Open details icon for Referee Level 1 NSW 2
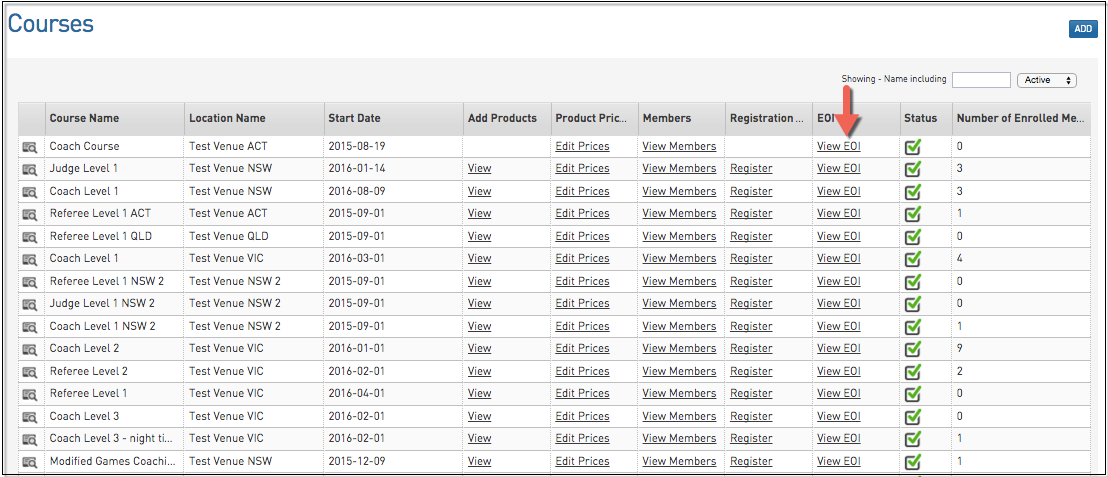The height and width of the screenshot is (477, 1108). pos(30,282)
